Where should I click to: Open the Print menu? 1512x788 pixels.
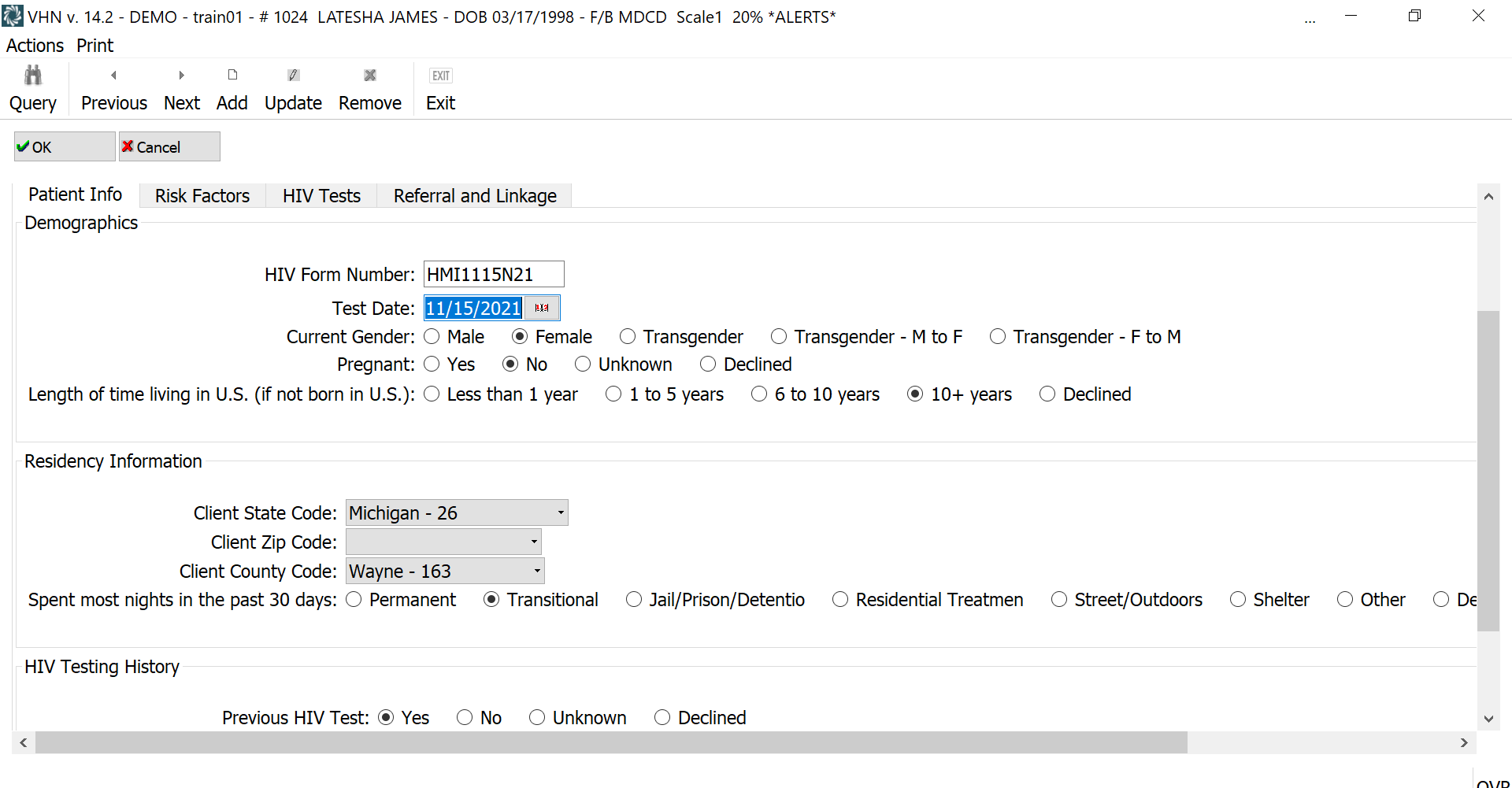tap(95, 46)
